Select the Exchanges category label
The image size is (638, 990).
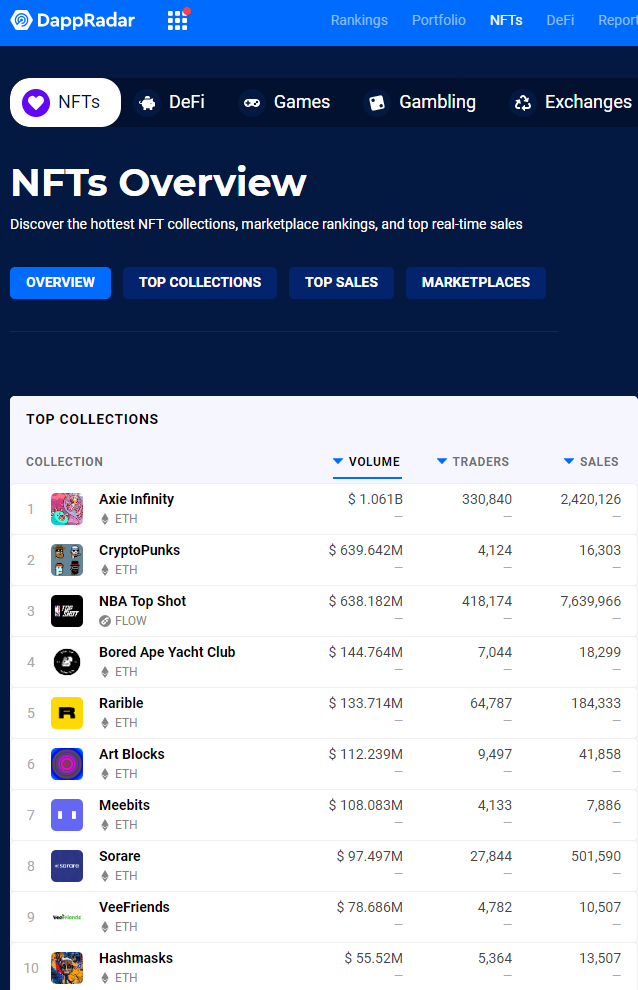pyautogui.click(x=588, y=102)
